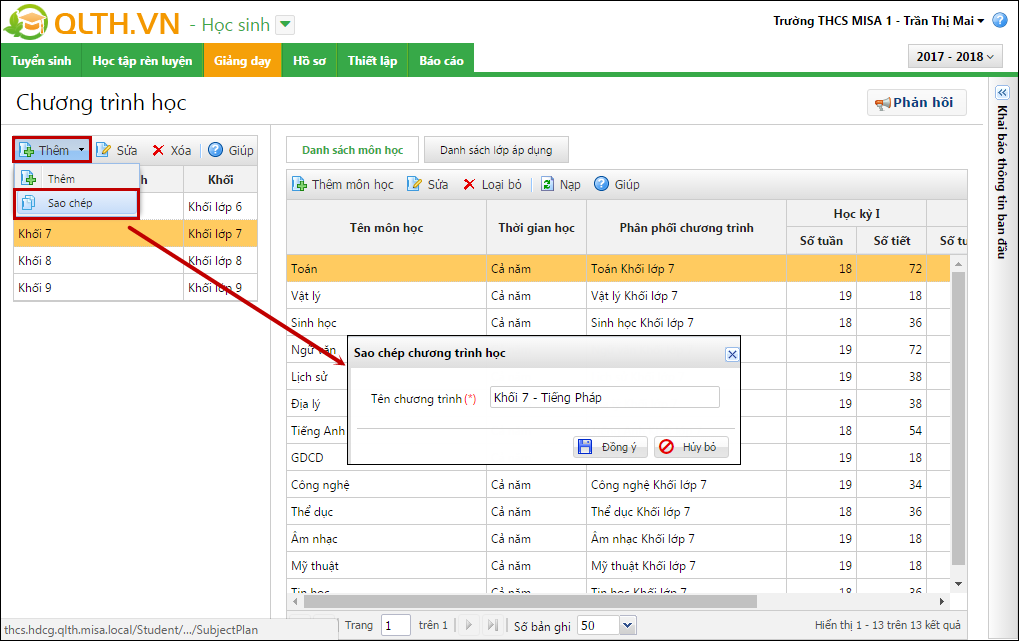Click the red Xóa delete icon
Image resolution: width=1019 pixels, height=641 pixels.
coord(158,151)
